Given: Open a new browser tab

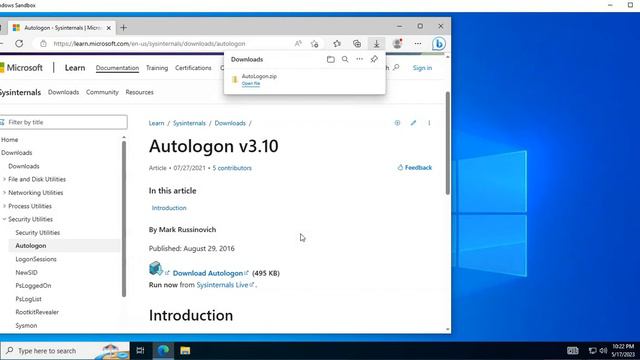Looking at the screenshot, I should [x=123, y=28].
